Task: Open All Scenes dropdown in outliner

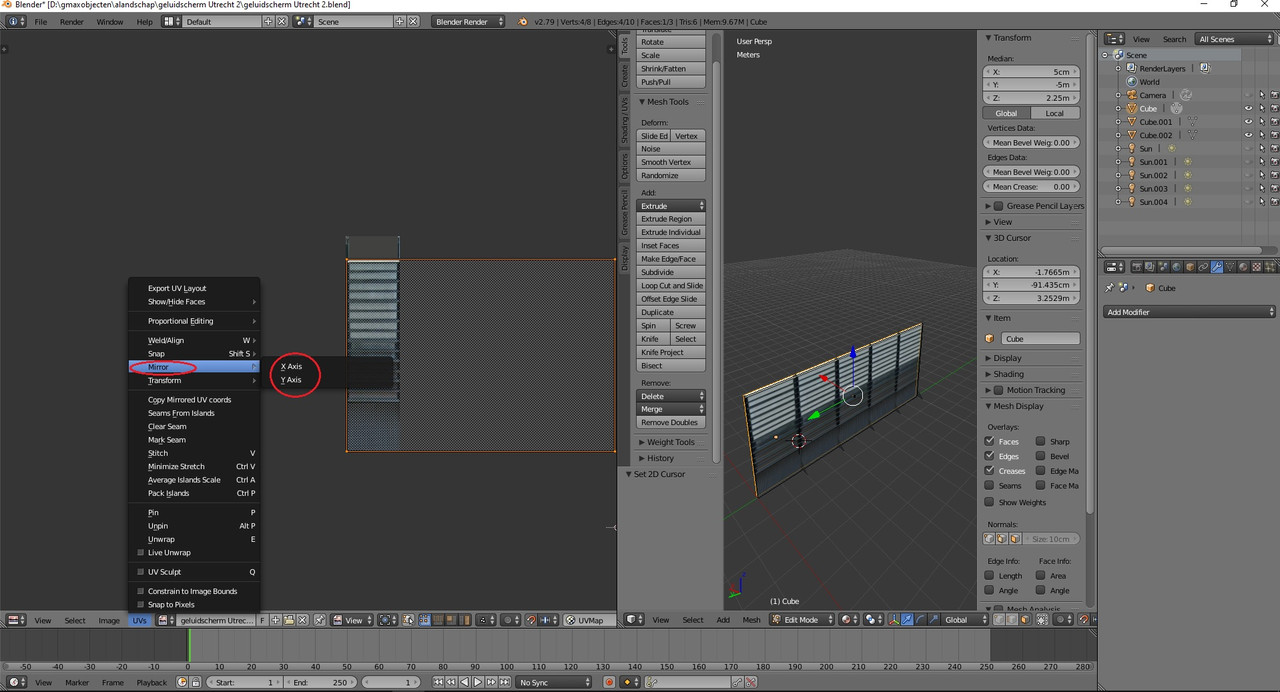Action: (x=1234, y=39)
